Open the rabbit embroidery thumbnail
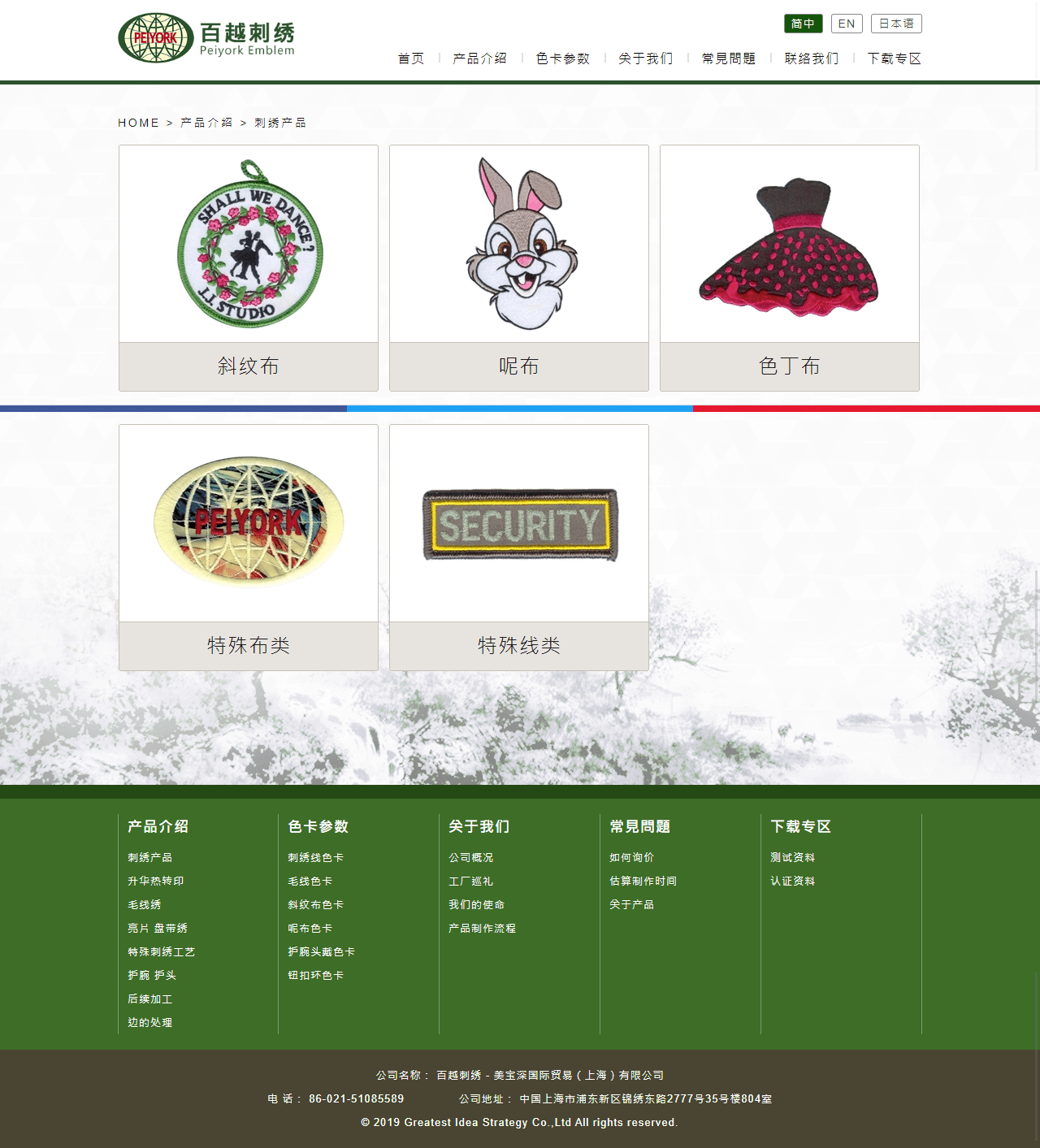 [x=519, y=244]
